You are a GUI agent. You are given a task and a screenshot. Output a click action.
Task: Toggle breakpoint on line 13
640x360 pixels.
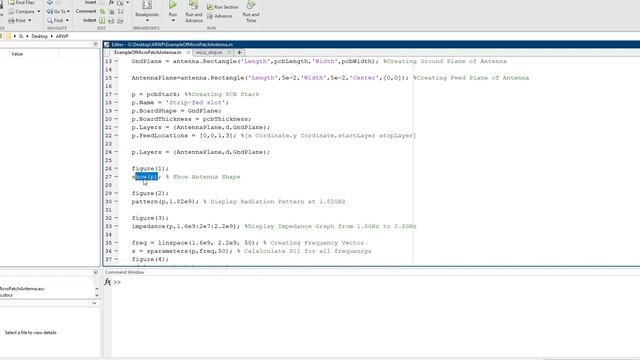[116, 61]
